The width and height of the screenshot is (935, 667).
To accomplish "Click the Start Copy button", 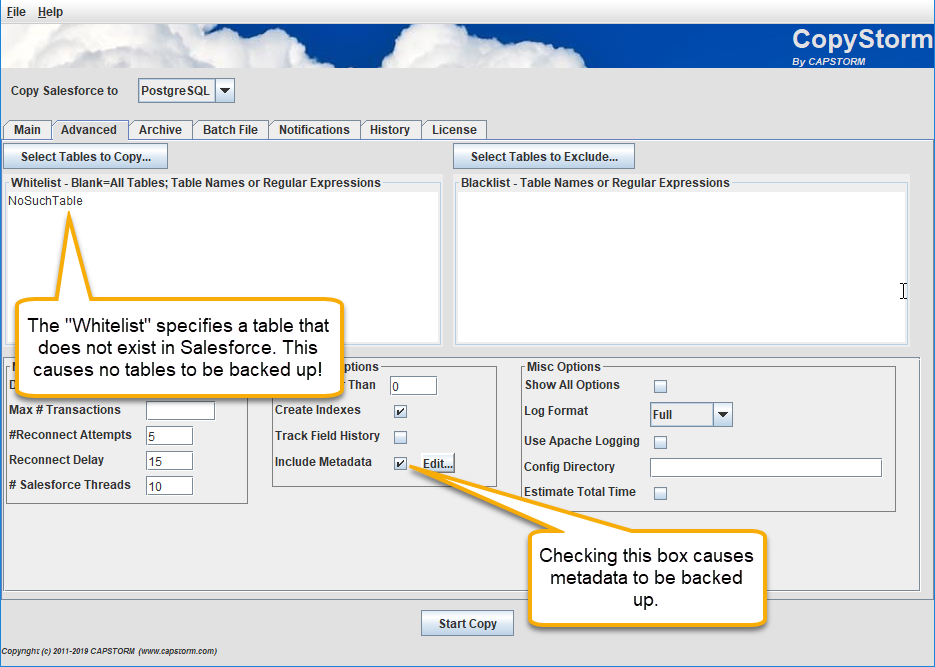I will (468, 623).
